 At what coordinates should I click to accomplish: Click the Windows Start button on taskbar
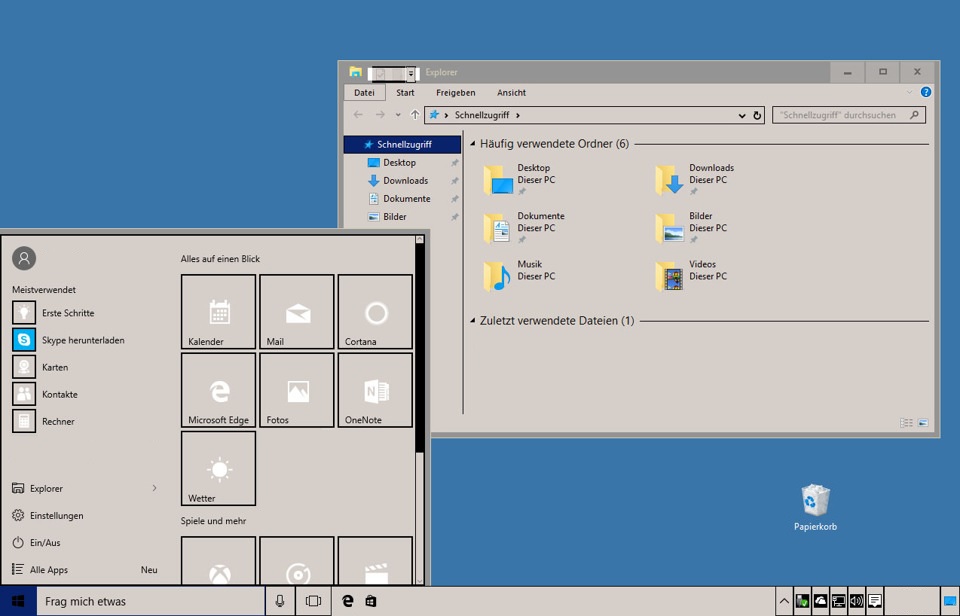tap(18, 601)
